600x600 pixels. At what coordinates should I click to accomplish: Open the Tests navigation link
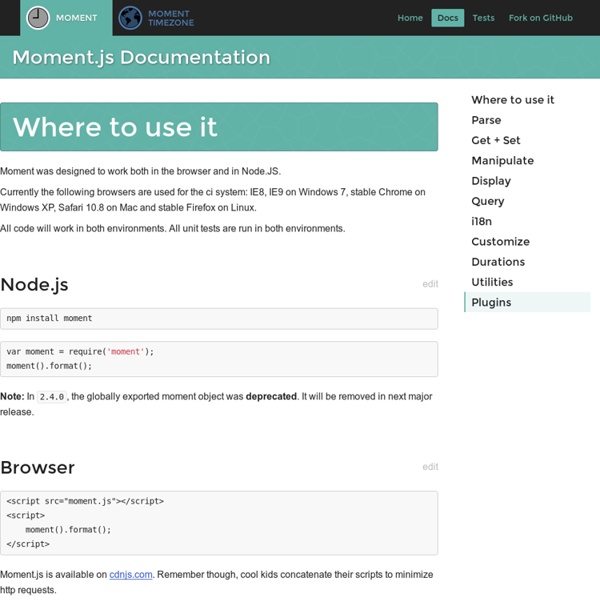(x=483, y=18)
